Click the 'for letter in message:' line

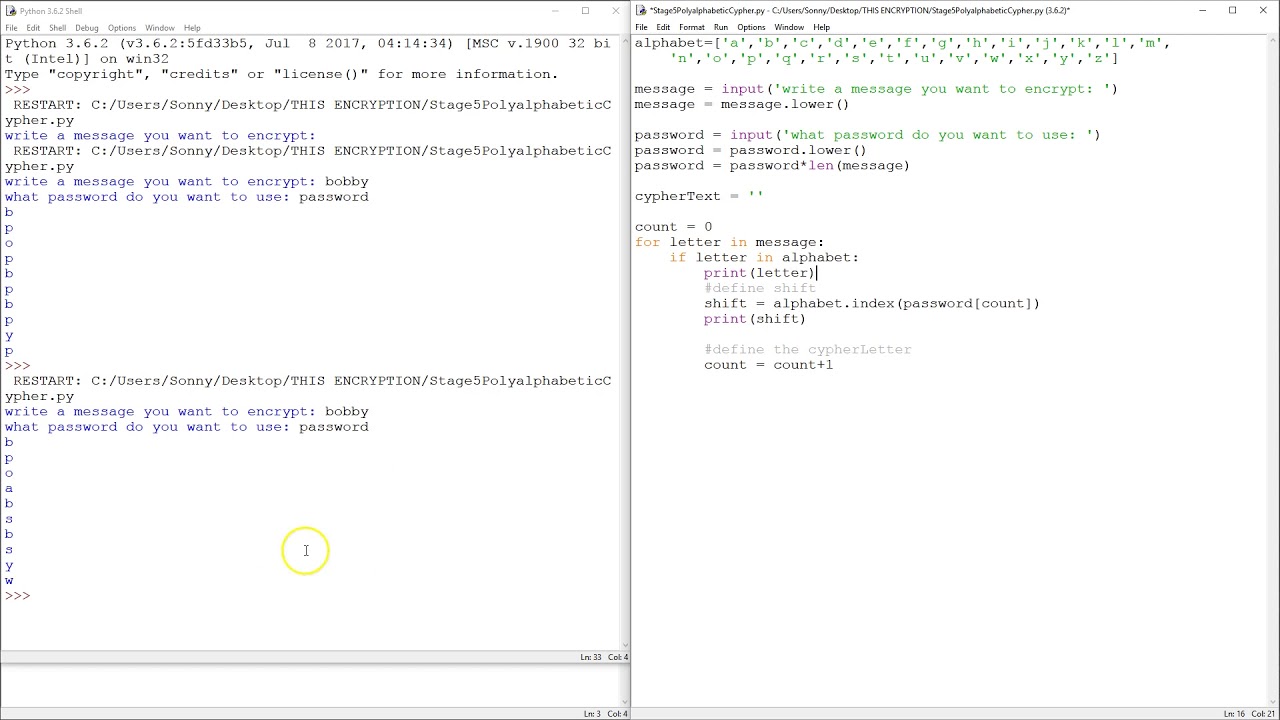(x=729, y=242)
